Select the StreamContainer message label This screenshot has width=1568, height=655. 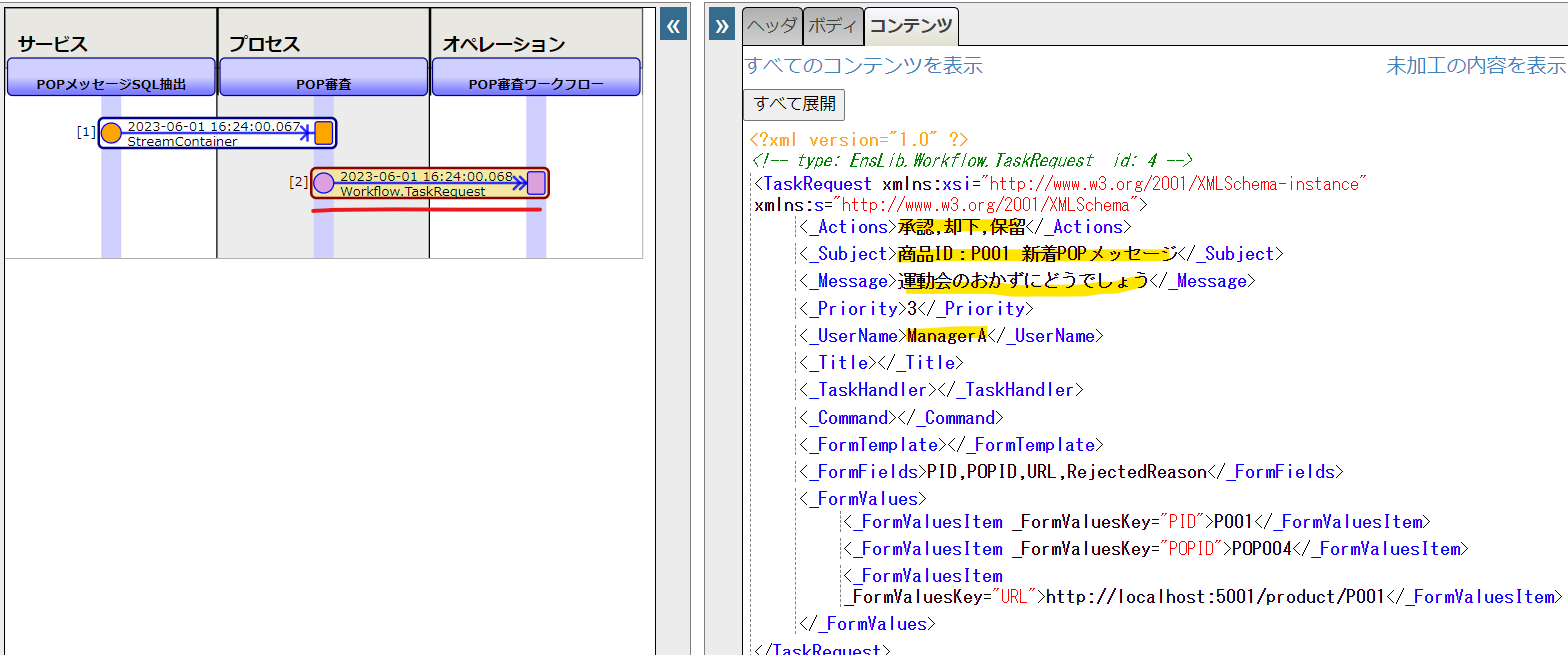(182, 142)
